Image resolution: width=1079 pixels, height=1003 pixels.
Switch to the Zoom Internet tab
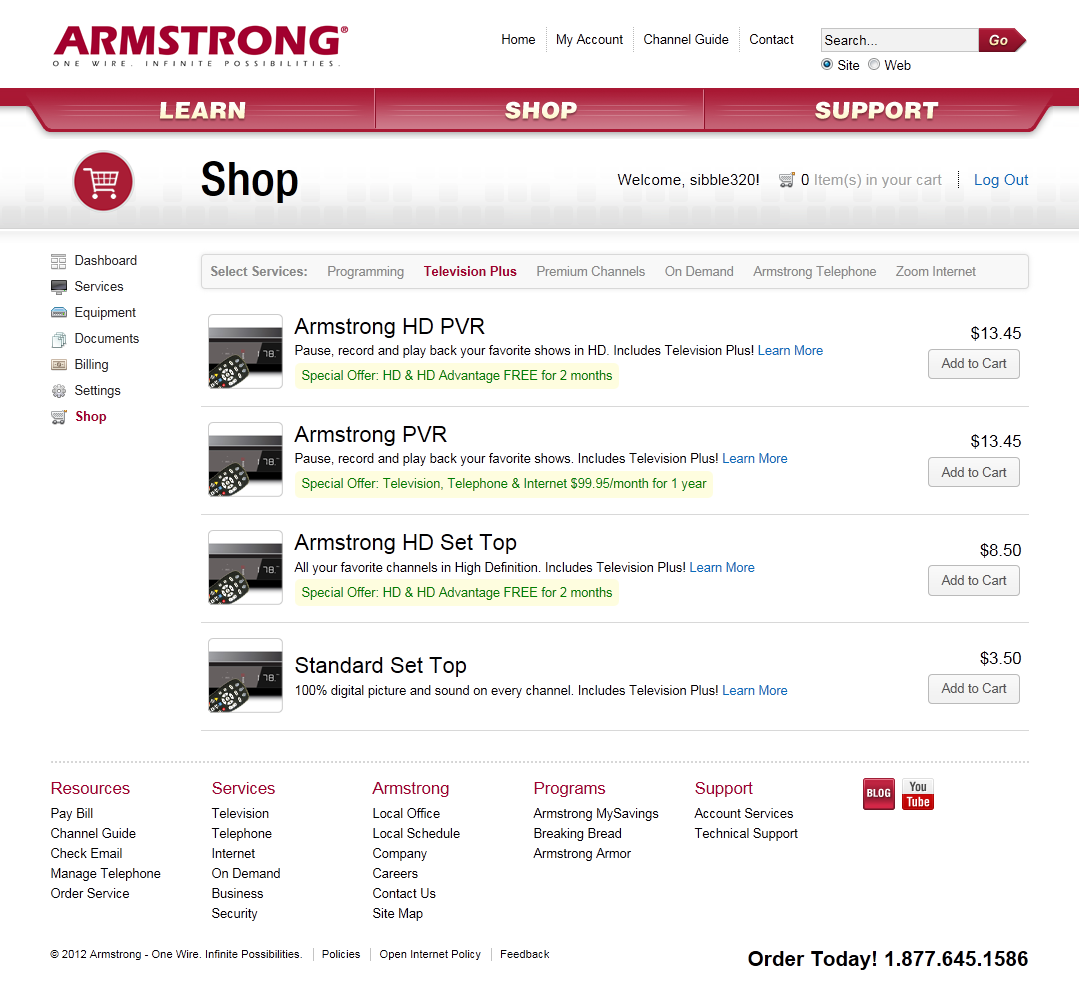935,272
